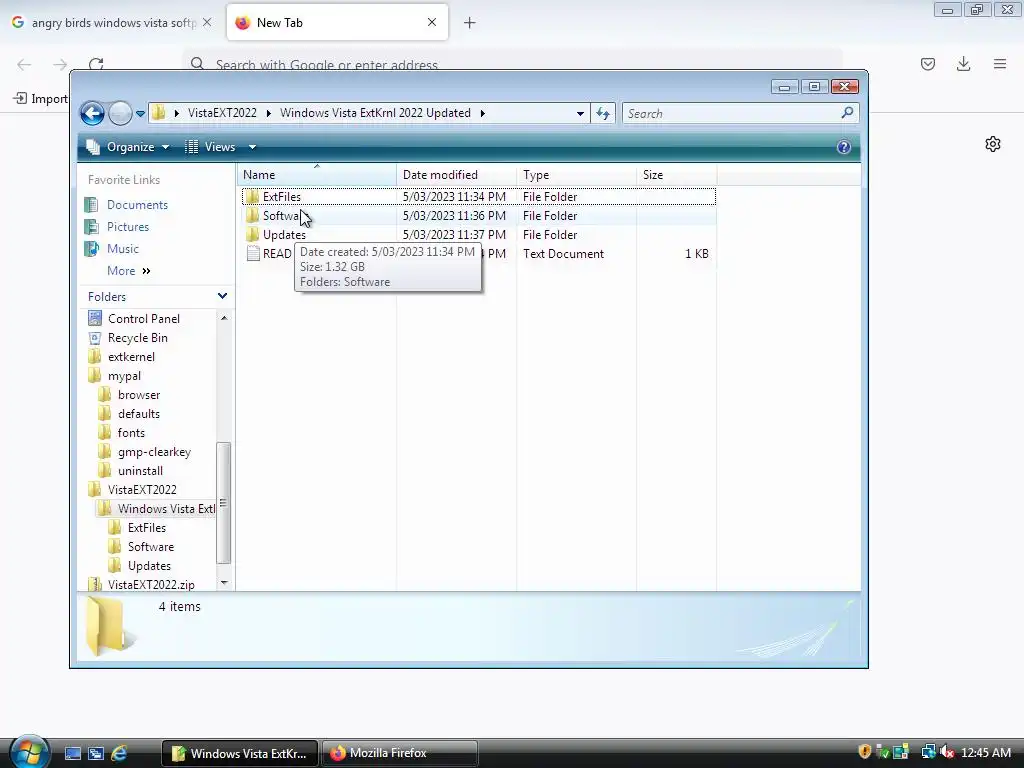Select extkernel folder in tree
The height and width of the screenshot is (768, 1024).
(x=131, y=357)
